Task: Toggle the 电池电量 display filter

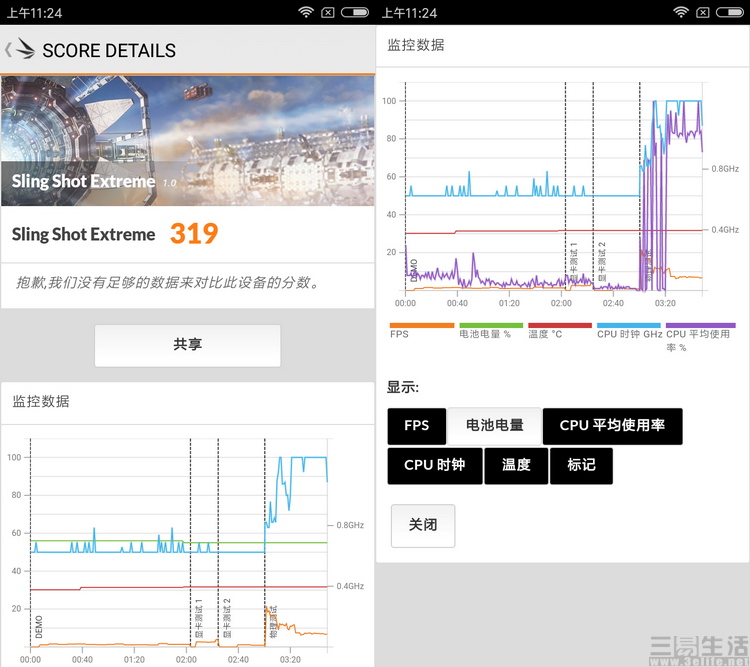Action: 494,426
